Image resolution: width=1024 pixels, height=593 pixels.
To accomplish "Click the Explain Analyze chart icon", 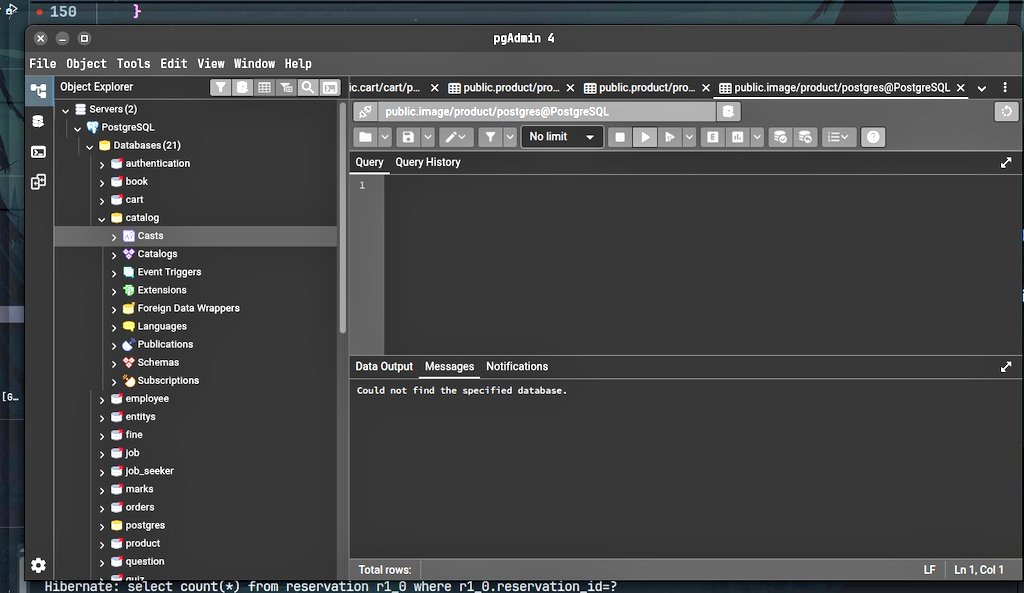I will [737, 137].
